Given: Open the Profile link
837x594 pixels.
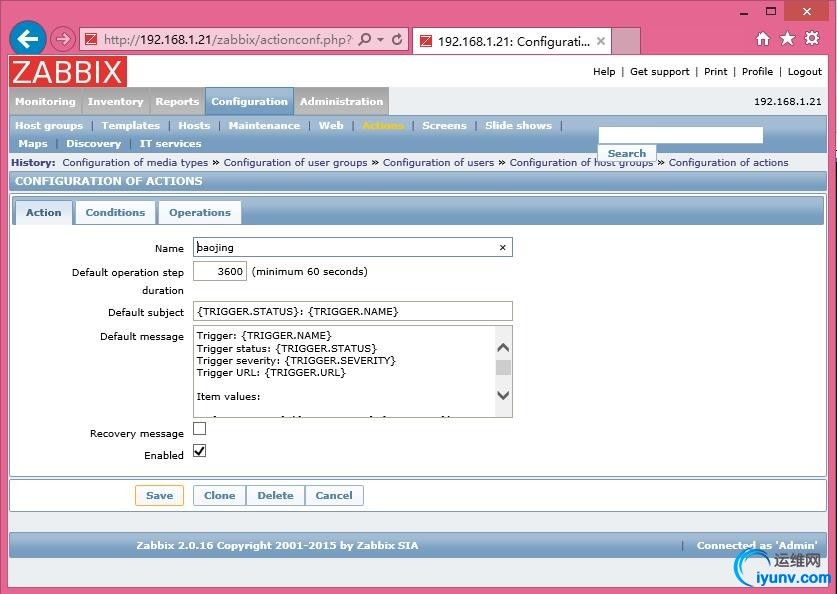Looking at the screenshot, I should tap(757, 72).
